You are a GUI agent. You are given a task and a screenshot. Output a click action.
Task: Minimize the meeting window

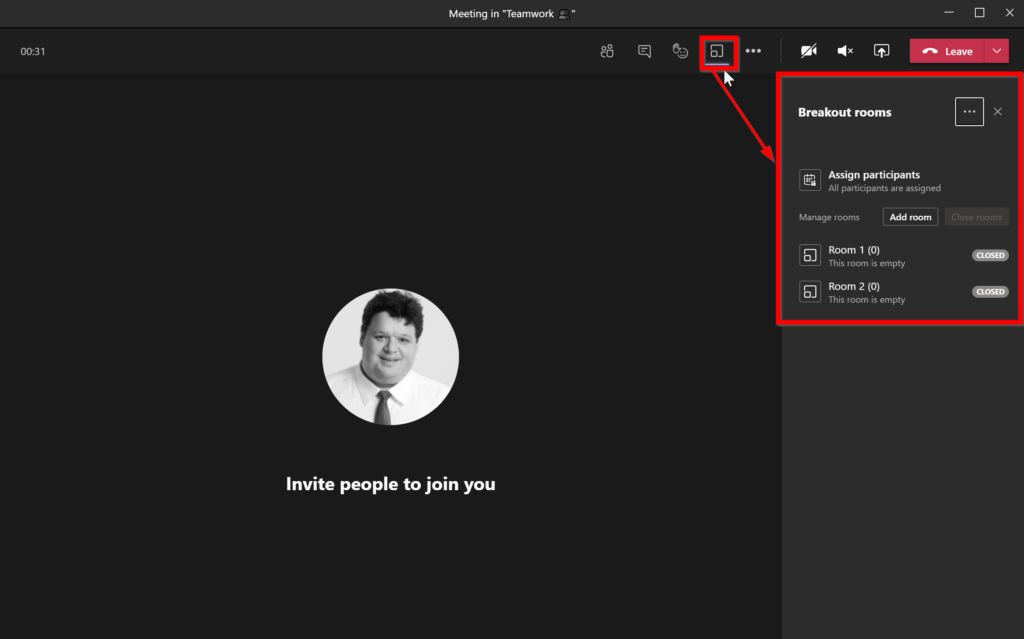pyautogui.click(x=949, y=12)
